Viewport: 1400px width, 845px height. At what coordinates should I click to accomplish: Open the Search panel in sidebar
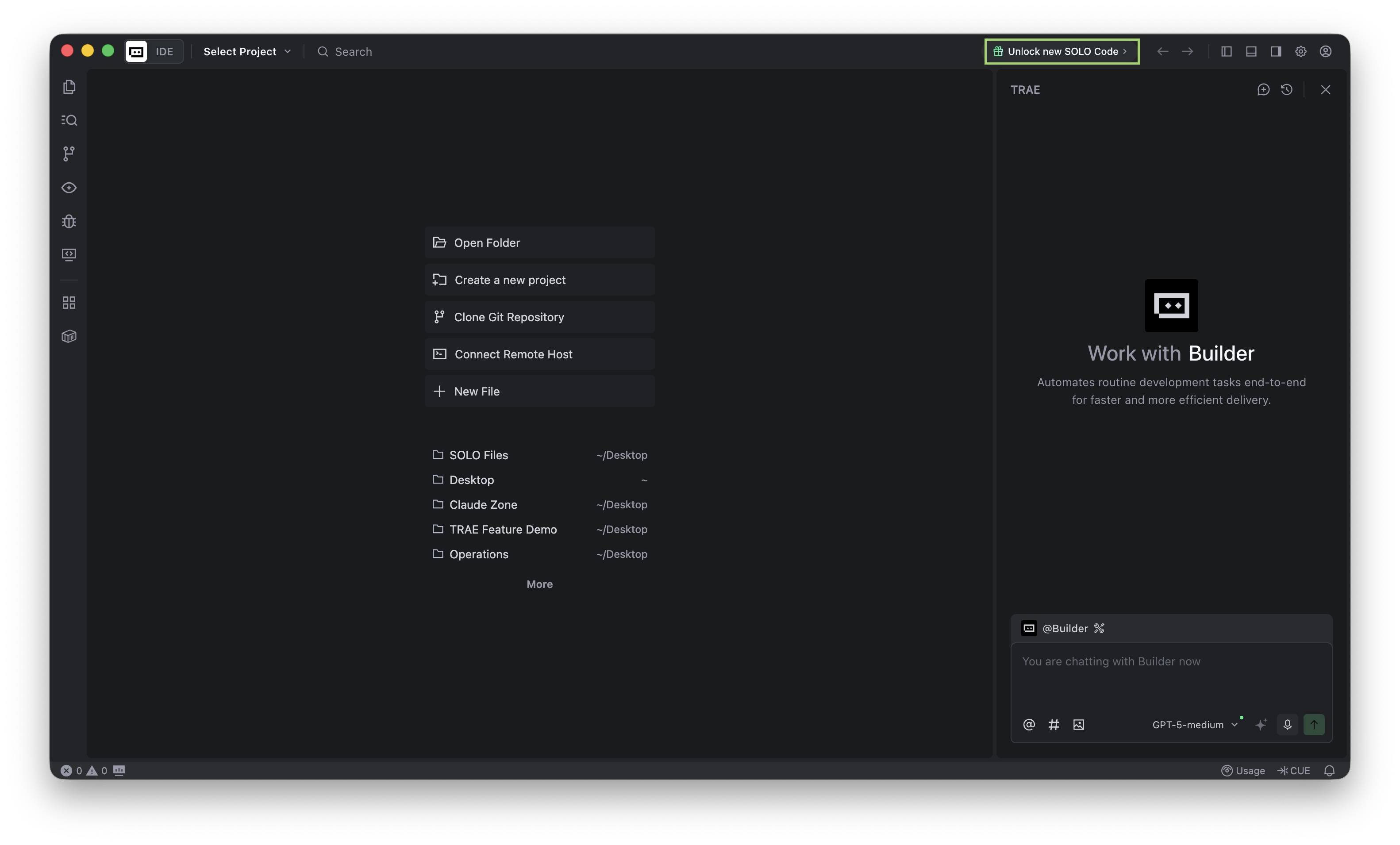tap(69, 120)
